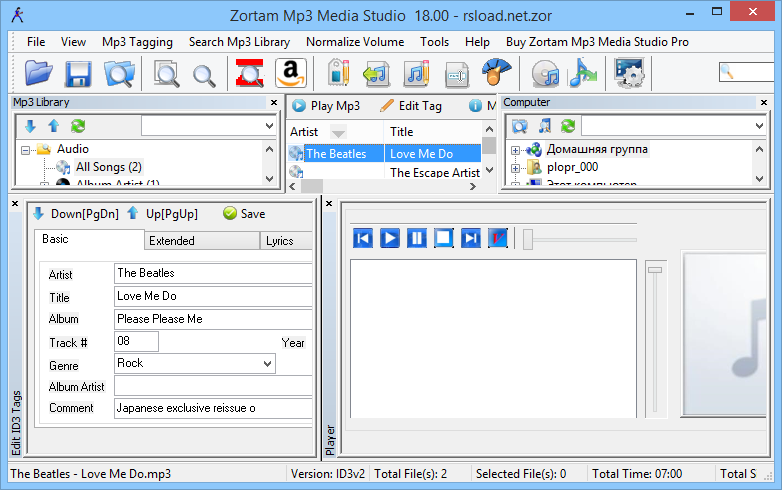Click the red-banded magnifier search icon
Viewport: 782px width, 490px height.
coord(249,73)
